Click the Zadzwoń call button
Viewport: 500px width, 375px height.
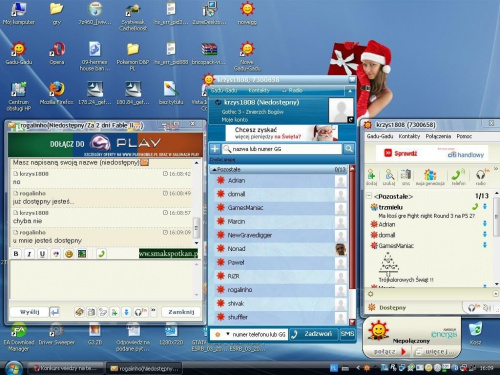click(x=313, y=334)
